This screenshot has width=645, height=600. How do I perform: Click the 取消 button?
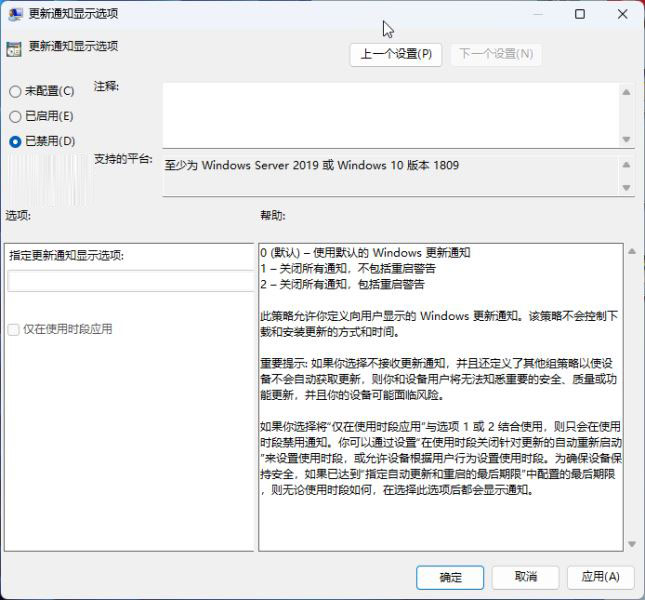526,577
